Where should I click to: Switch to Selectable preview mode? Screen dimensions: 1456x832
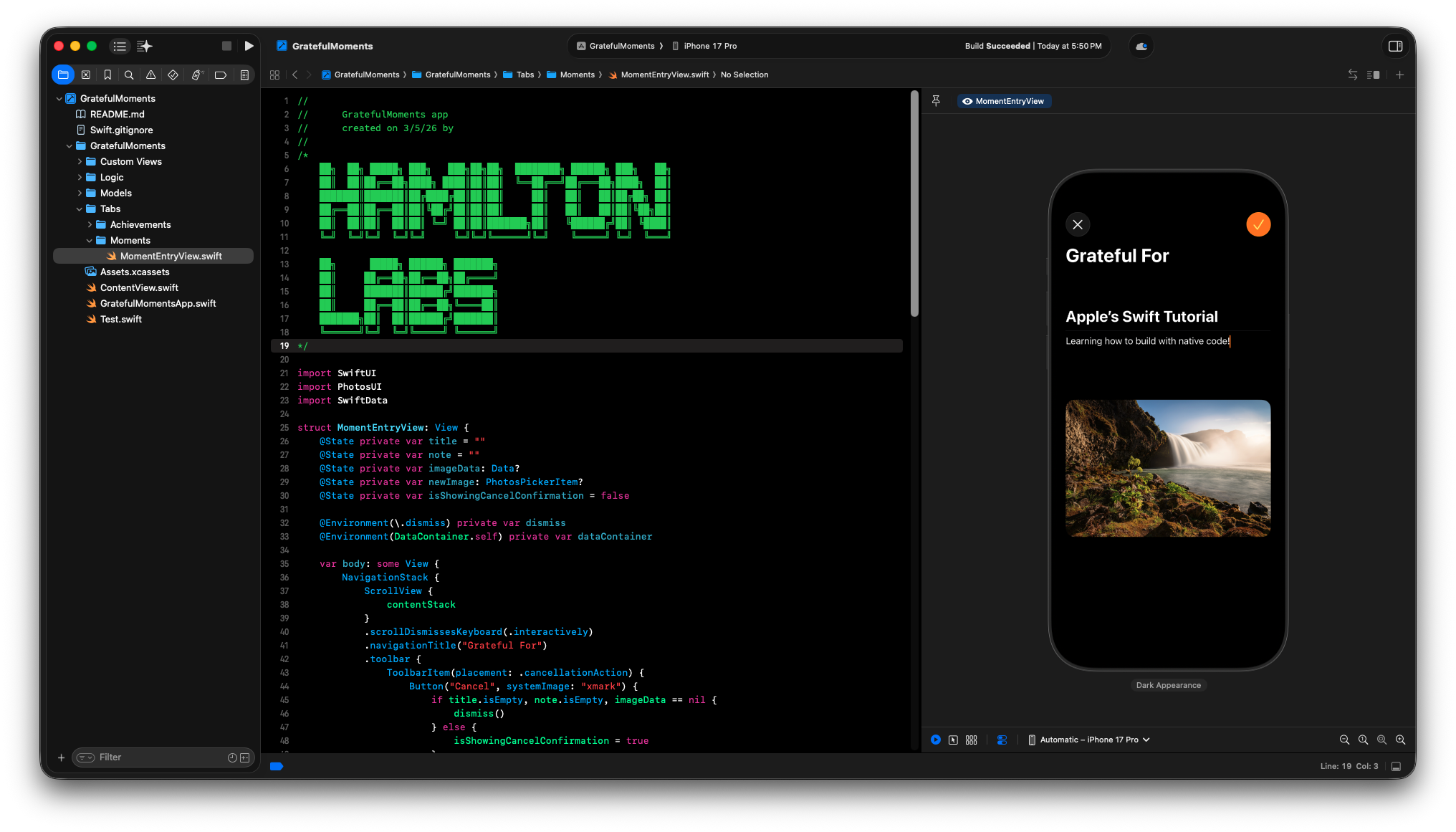(x=953, y=740)
